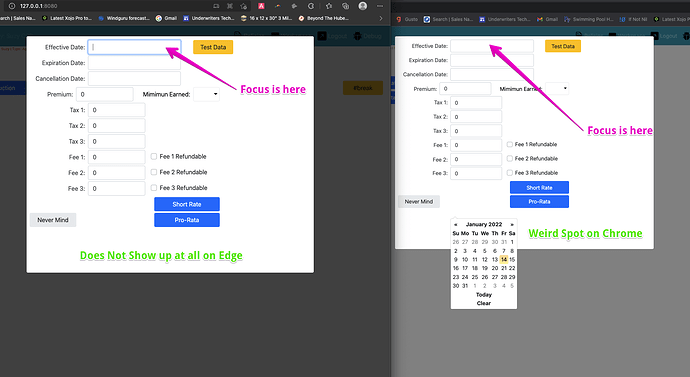Go to next month in calendar popup
Viewport: 690px width, 377px height.
[512, 224]
